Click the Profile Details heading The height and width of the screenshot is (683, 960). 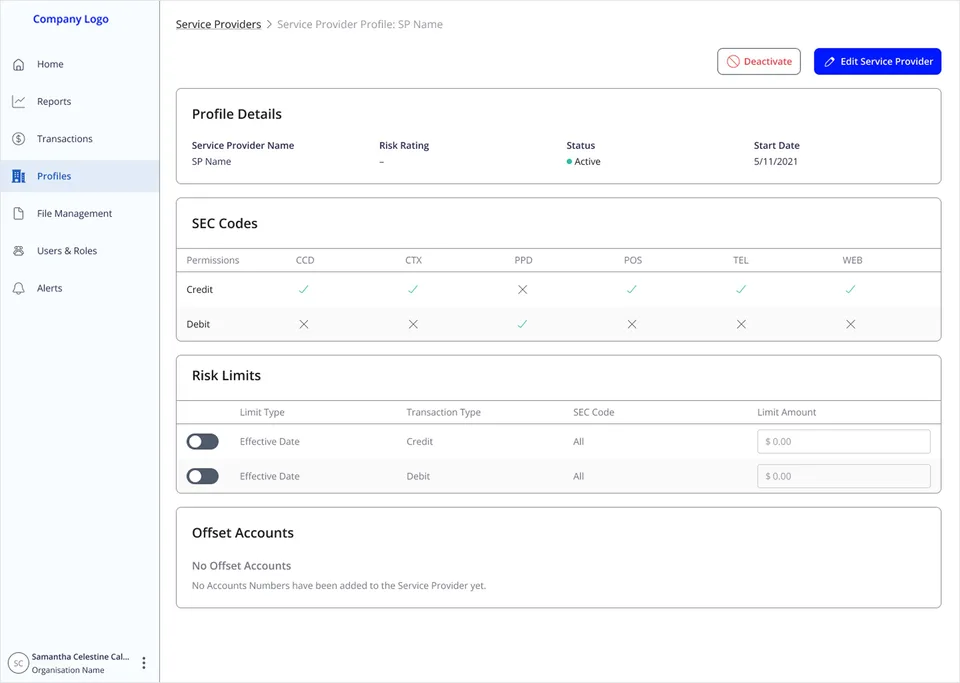point(237,114)
